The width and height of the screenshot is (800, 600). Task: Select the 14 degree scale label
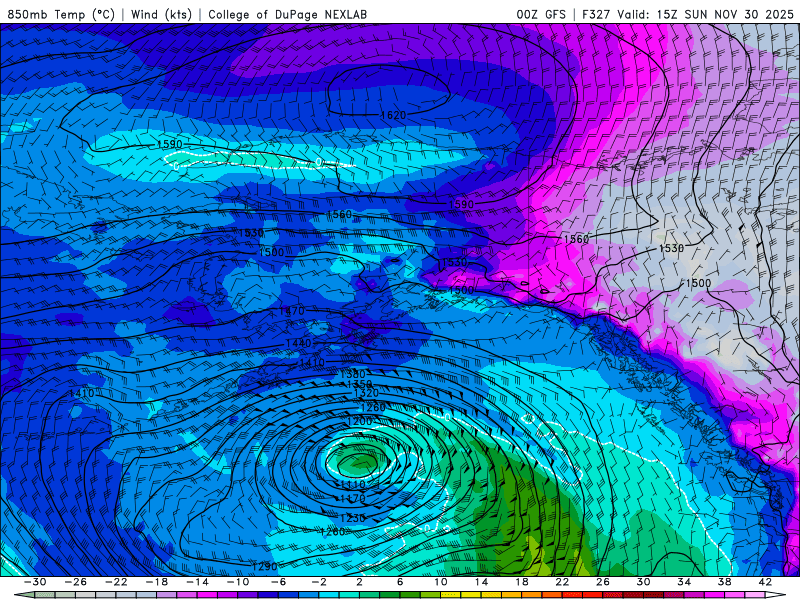tap(481, 582)
